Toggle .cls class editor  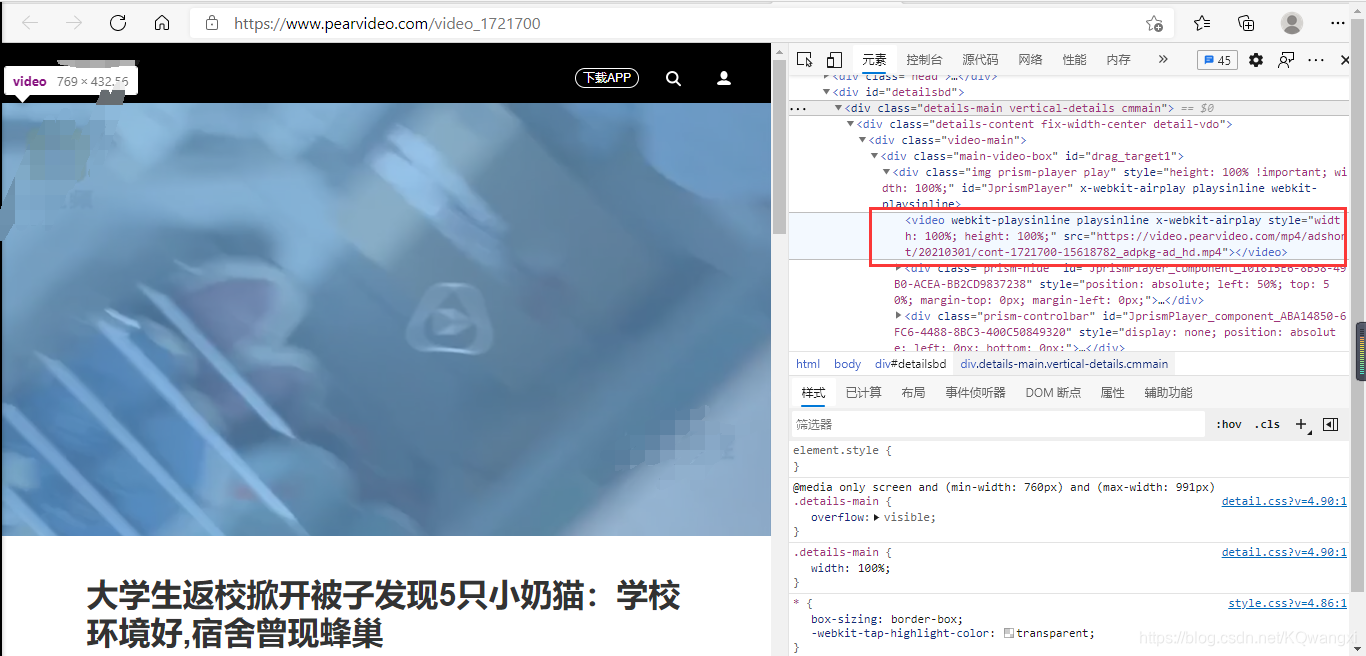pos(1267,424)
